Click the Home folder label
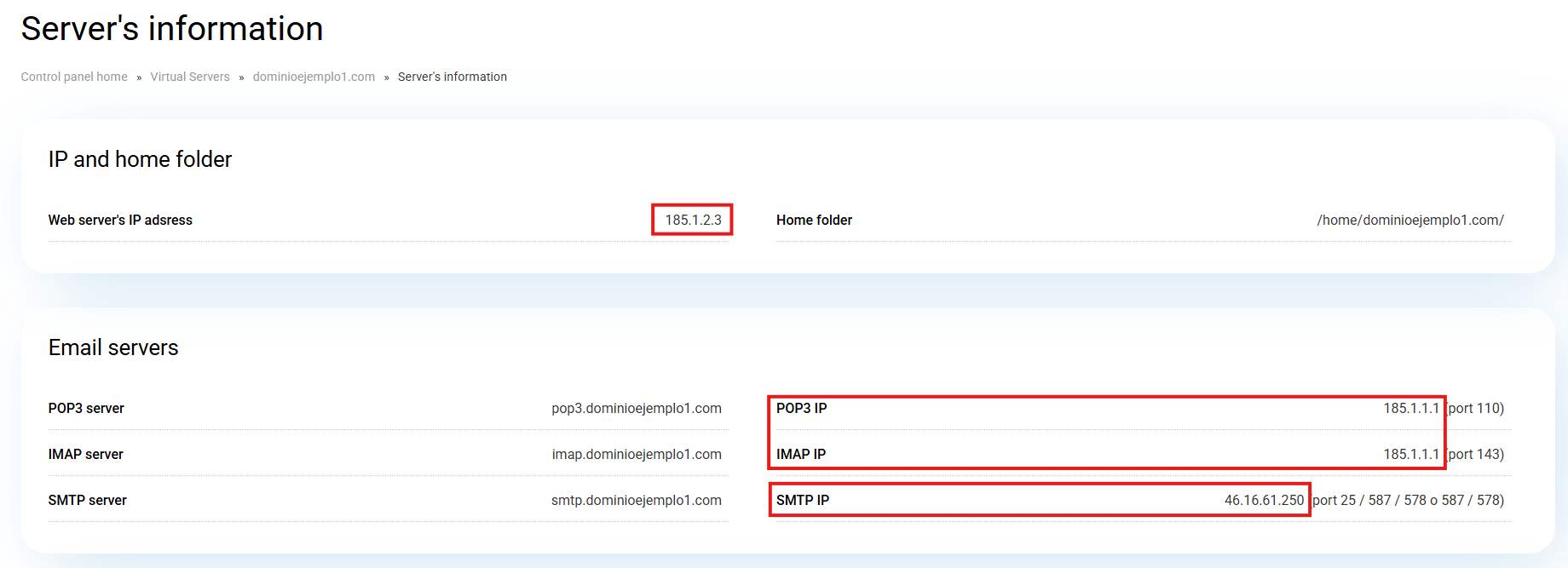This screenshot has height=568, width=1568. 814,220
